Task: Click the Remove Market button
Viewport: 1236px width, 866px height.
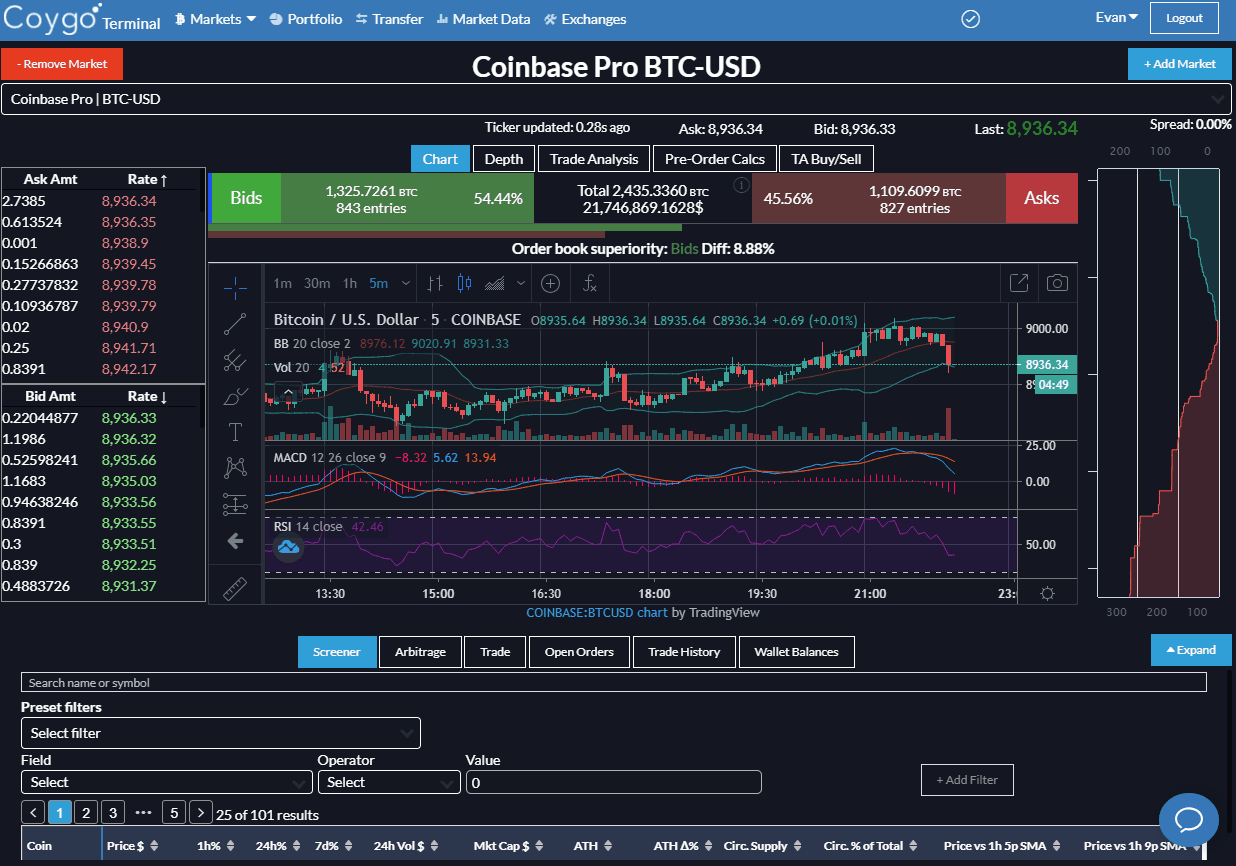Action: (62, 64)
